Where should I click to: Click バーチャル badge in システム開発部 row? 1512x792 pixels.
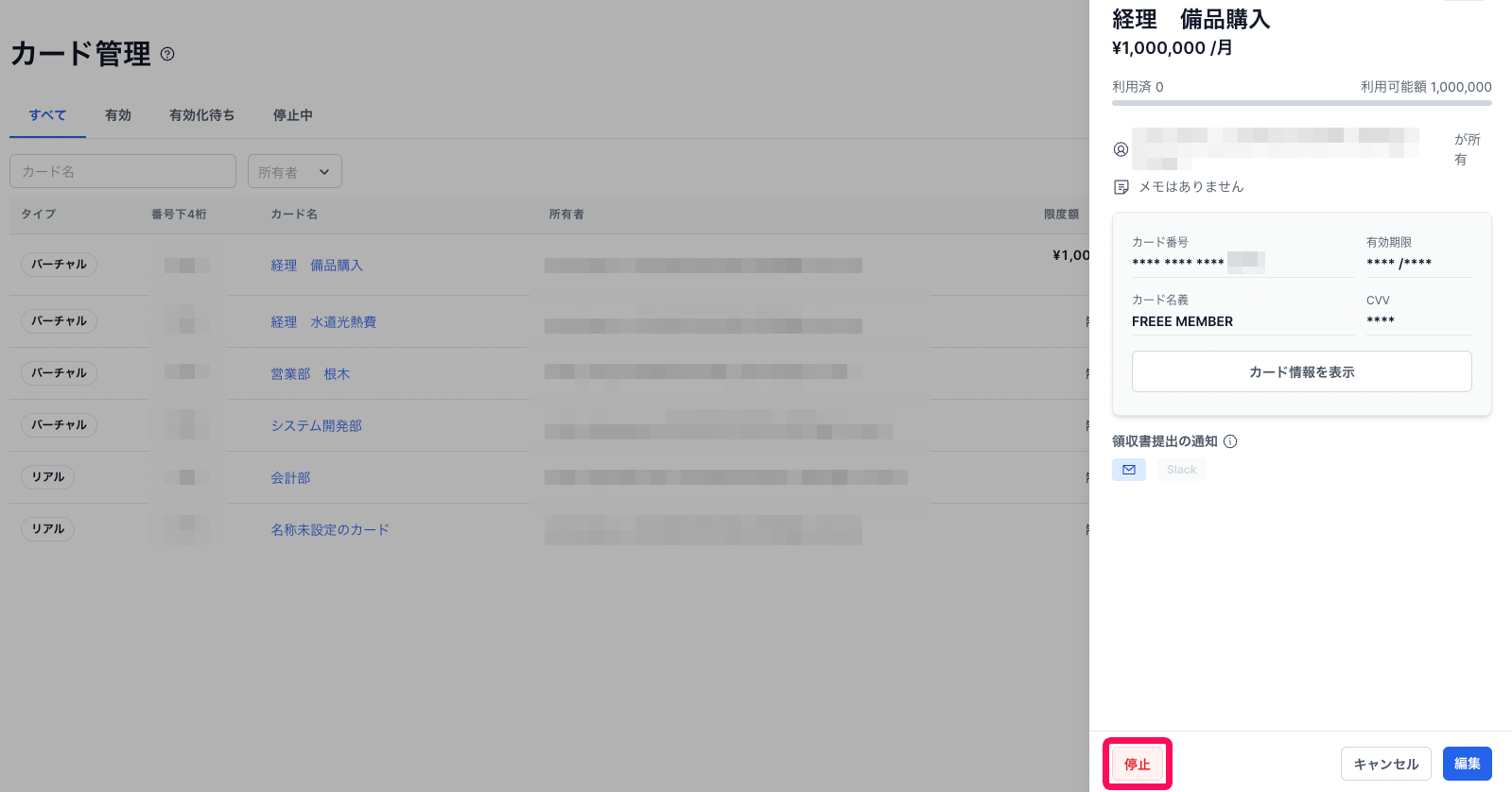click(x=59, y=425)
